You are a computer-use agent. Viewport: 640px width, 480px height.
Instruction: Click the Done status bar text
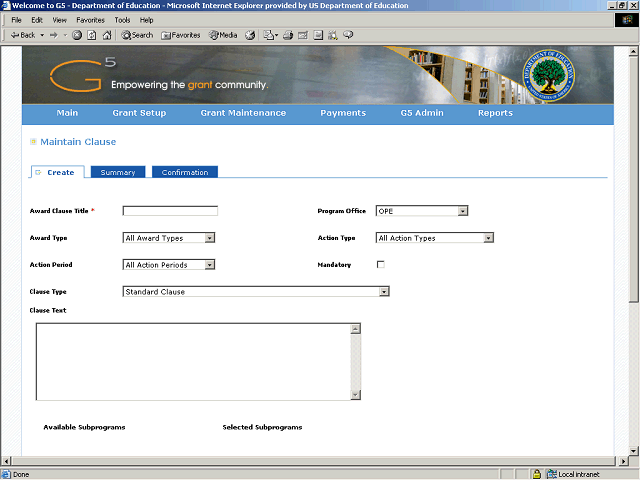tap(21, 474)
